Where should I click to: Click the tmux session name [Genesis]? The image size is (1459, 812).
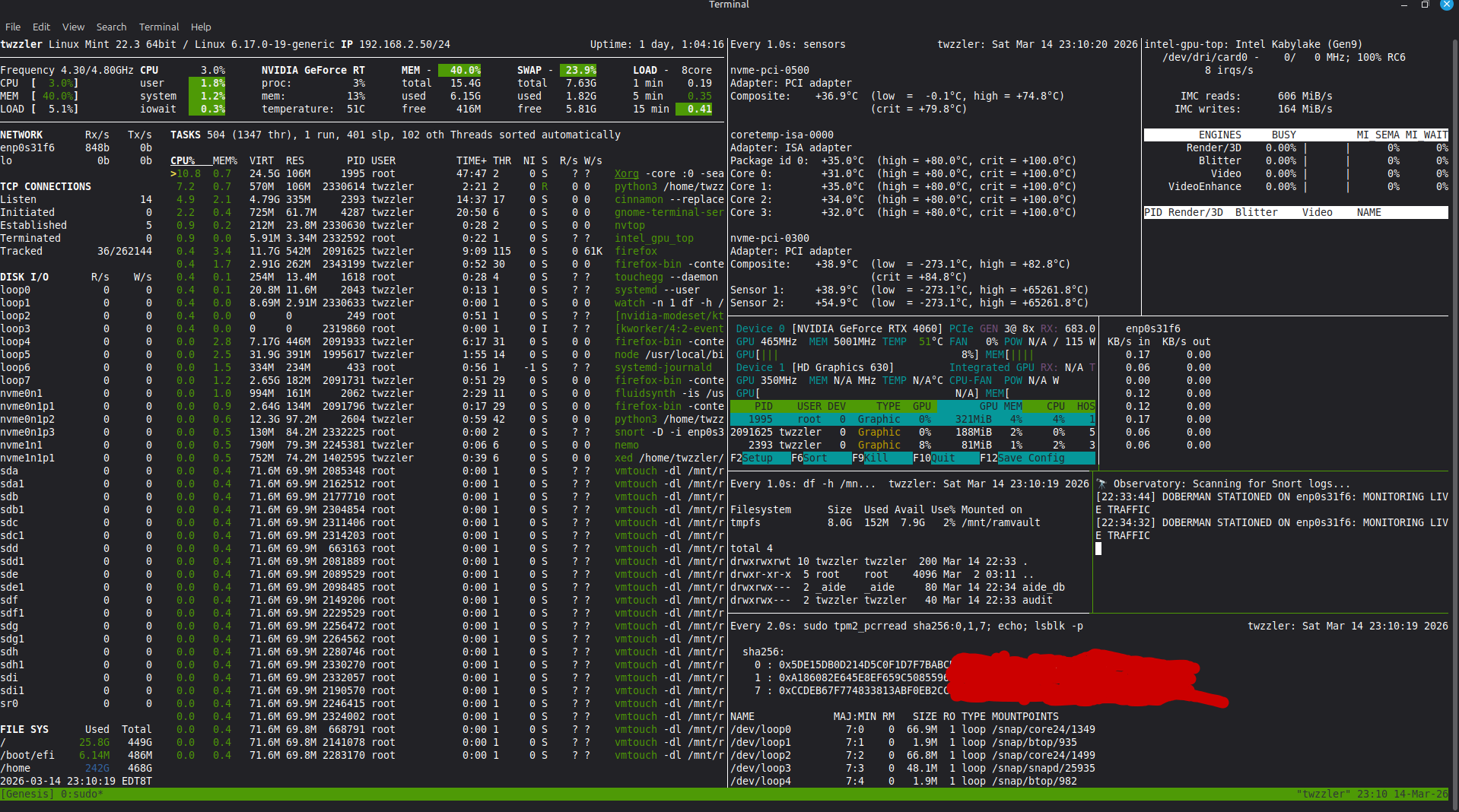[27, 794]
